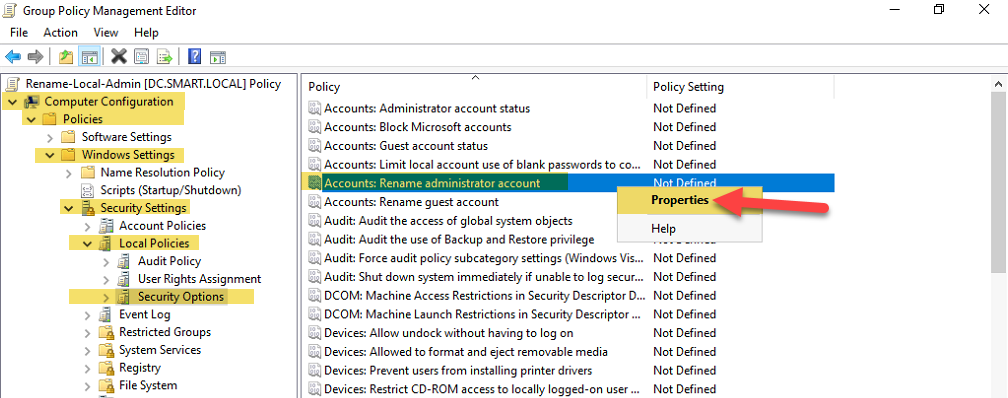Select Devices: Allowed to format removable media
This screenshot has height=398, width=1008.
tap(466, 352)
